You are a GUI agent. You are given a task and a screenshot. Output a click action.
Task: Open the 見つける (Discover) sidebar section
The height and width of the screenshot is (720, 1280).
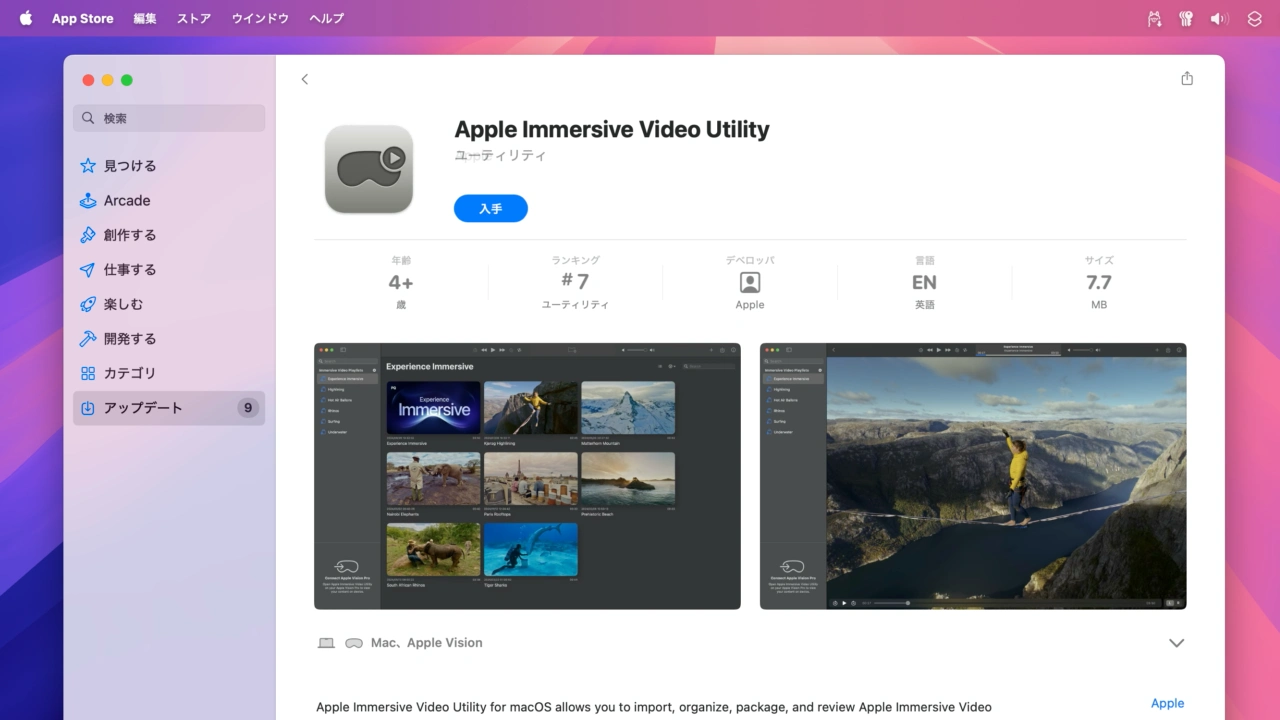point(130,166)
